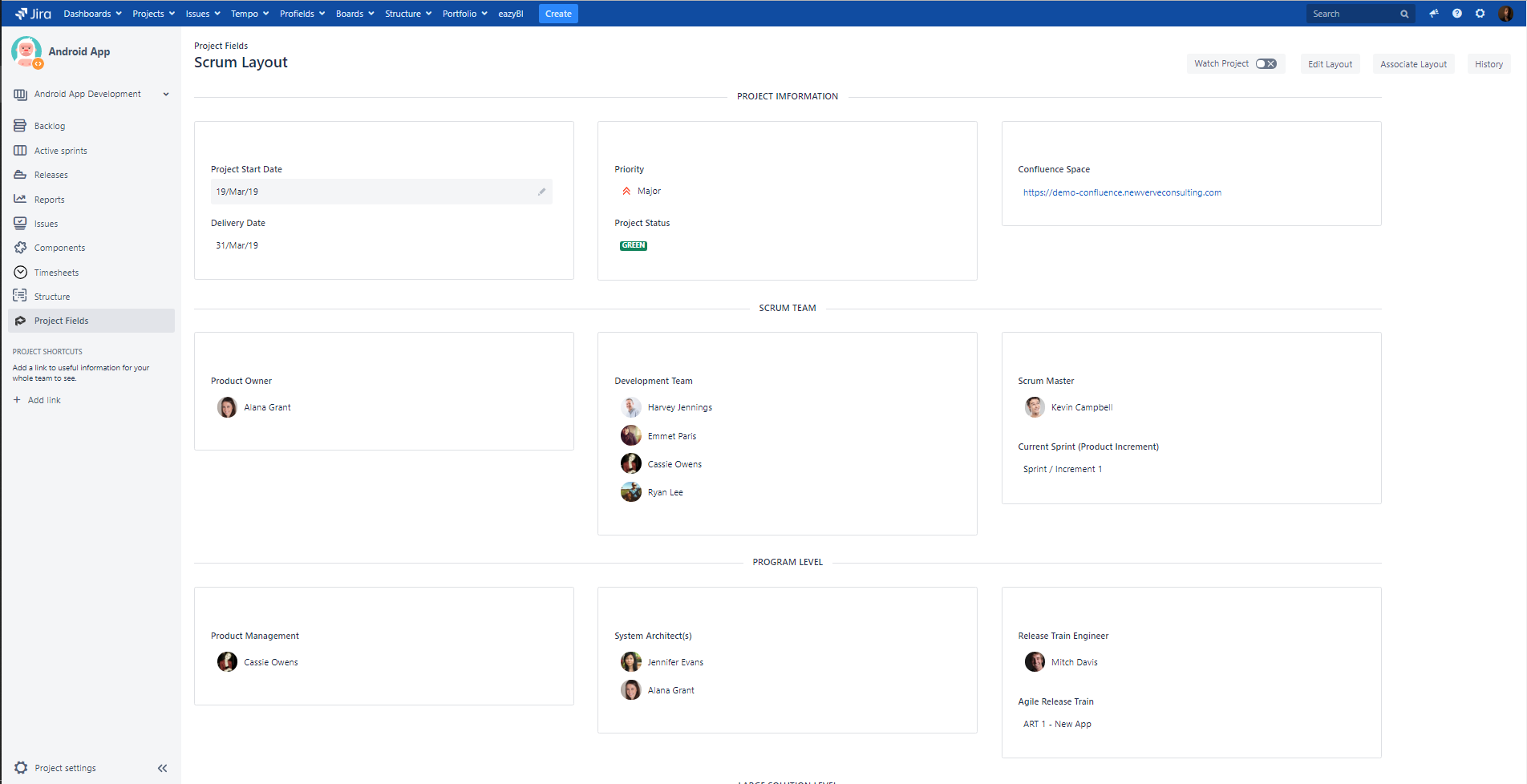Open Reports using its sidebar icon
The image size is (1527, 784).
click(x=19, y=199)
